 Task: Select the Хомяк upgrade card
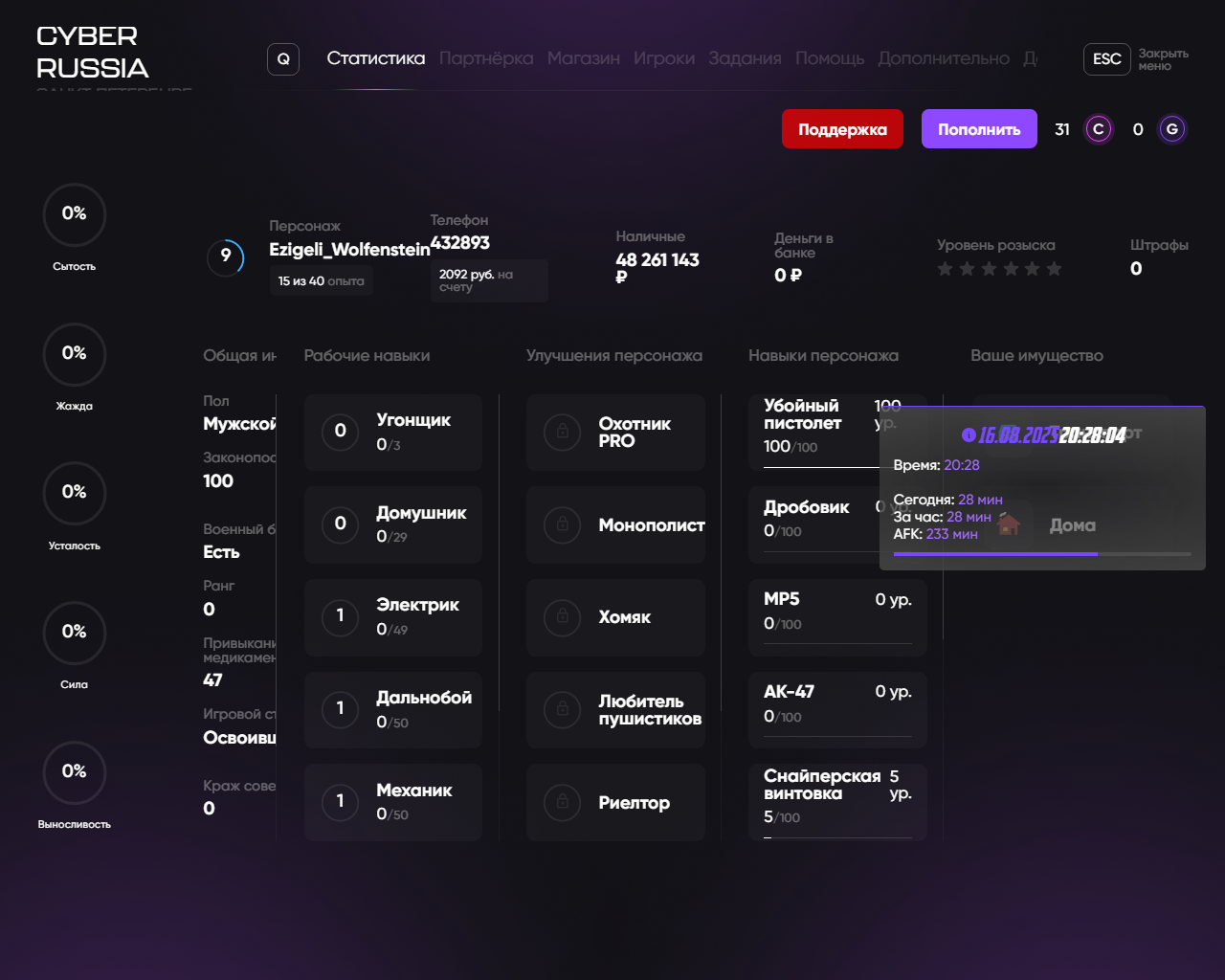coord(616,617)
